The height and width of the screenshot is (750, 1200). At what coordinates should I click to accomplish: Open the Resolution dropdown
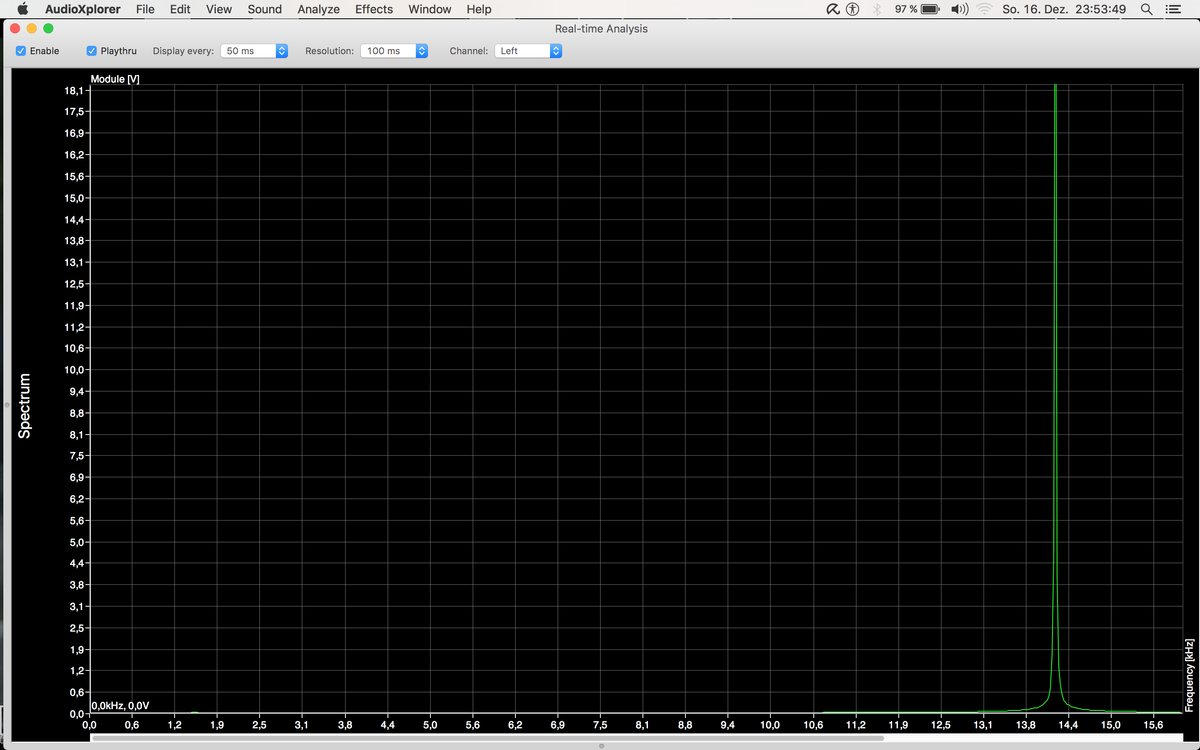point(395,51)
